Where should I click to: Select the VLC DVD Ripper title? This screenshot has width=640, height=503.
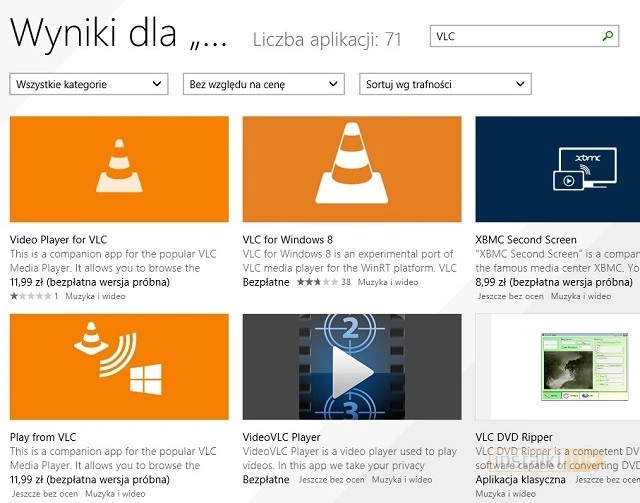(x=514, y=437)
